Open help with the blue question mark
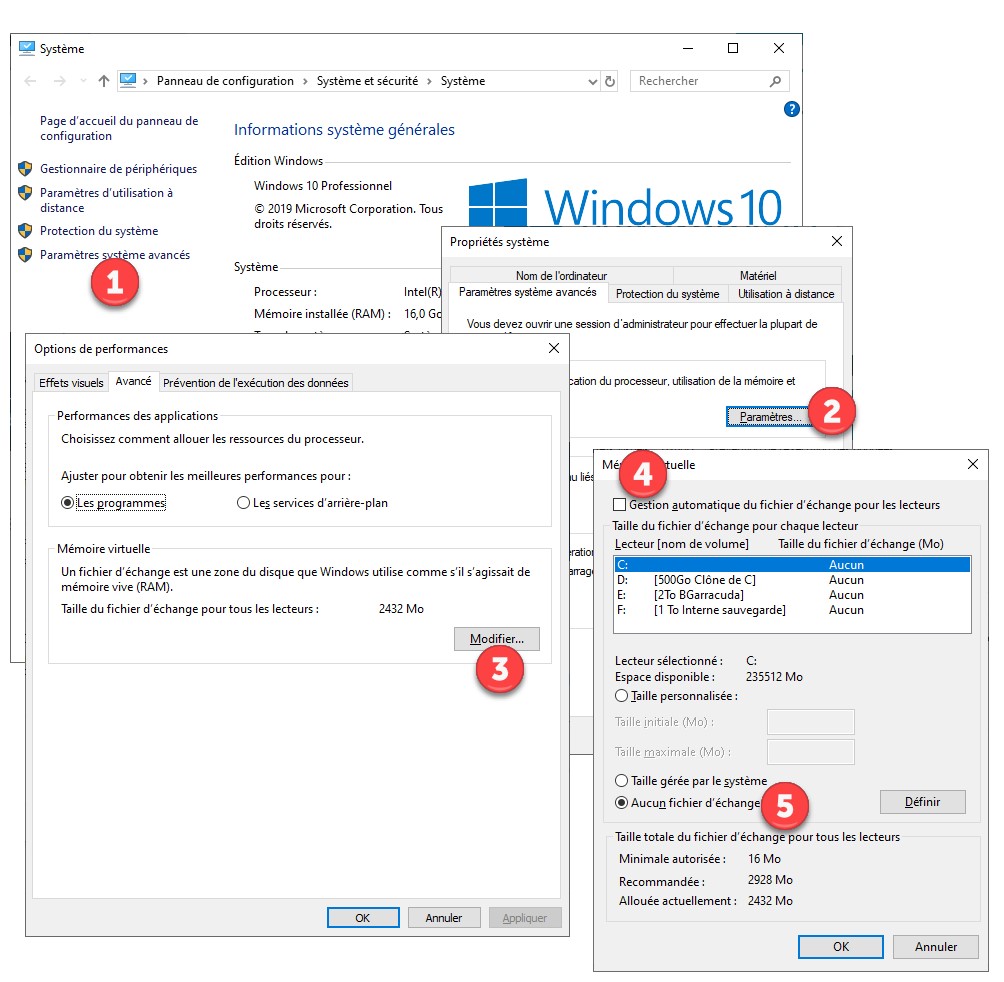Viewport: 1004px width, 982px height. pos(791,109)
